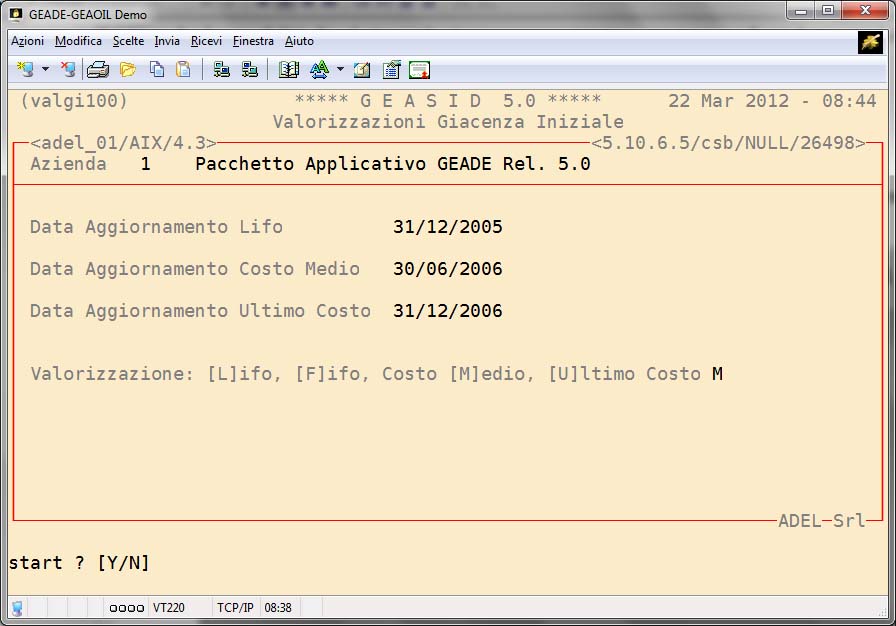Click the open folder icon
The image size is (896, 626).
[x=127, y=70]
